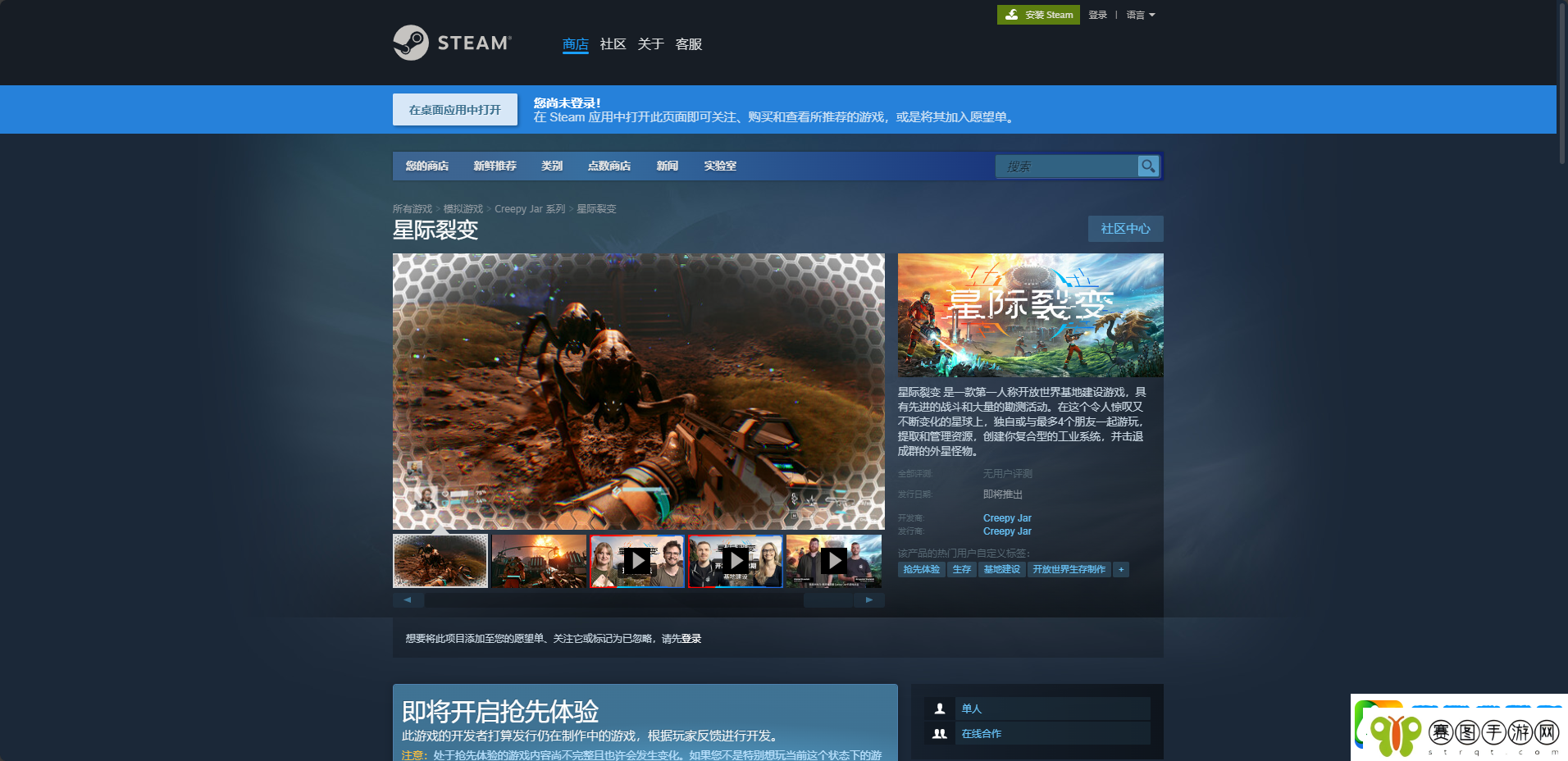Click the plus icon to add tag
This screenshot has width=1568, height=761.
1121,569
